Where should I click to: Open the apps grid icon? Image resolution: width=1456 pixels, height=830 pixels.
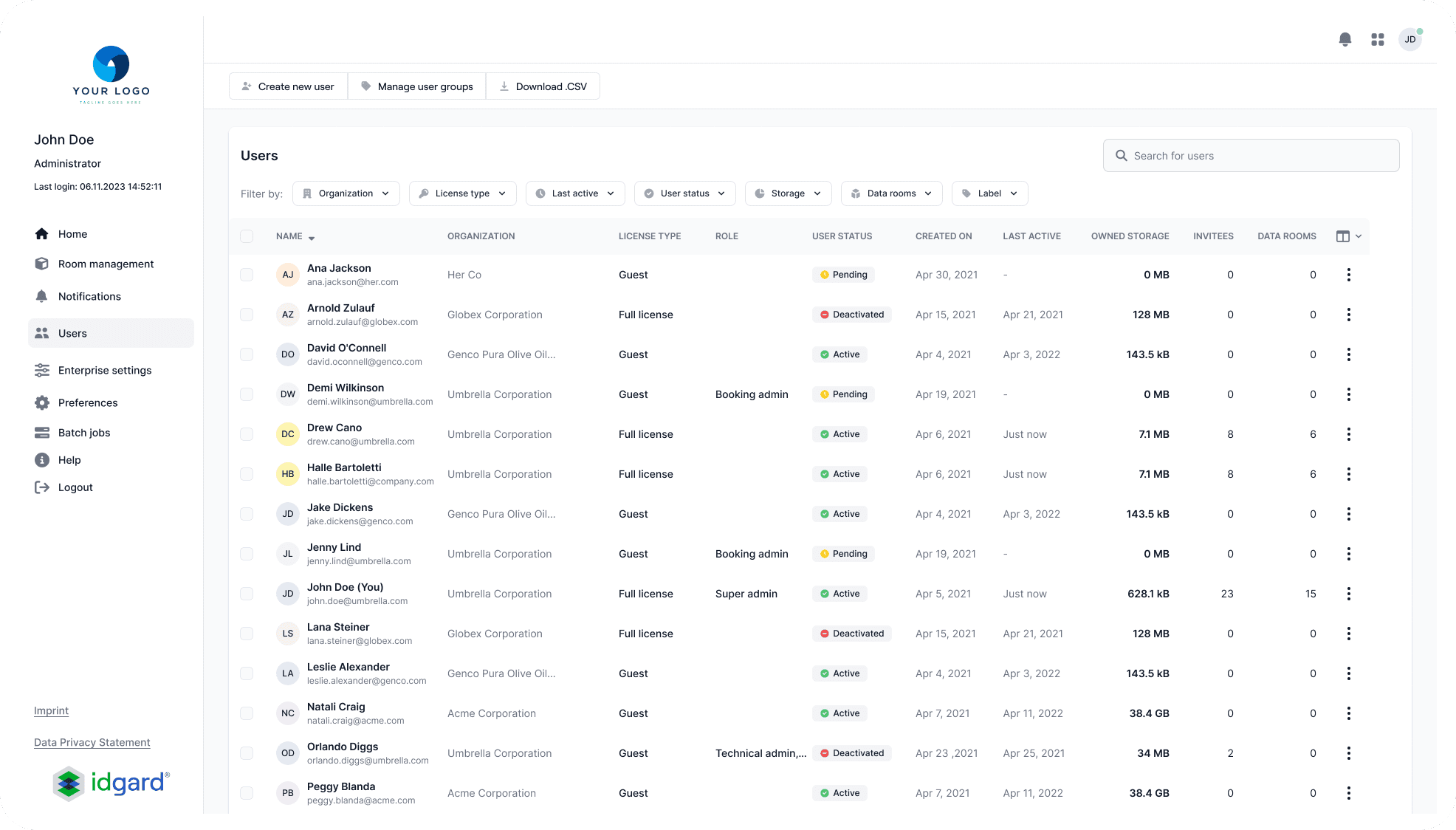[x=1378, y=39]
